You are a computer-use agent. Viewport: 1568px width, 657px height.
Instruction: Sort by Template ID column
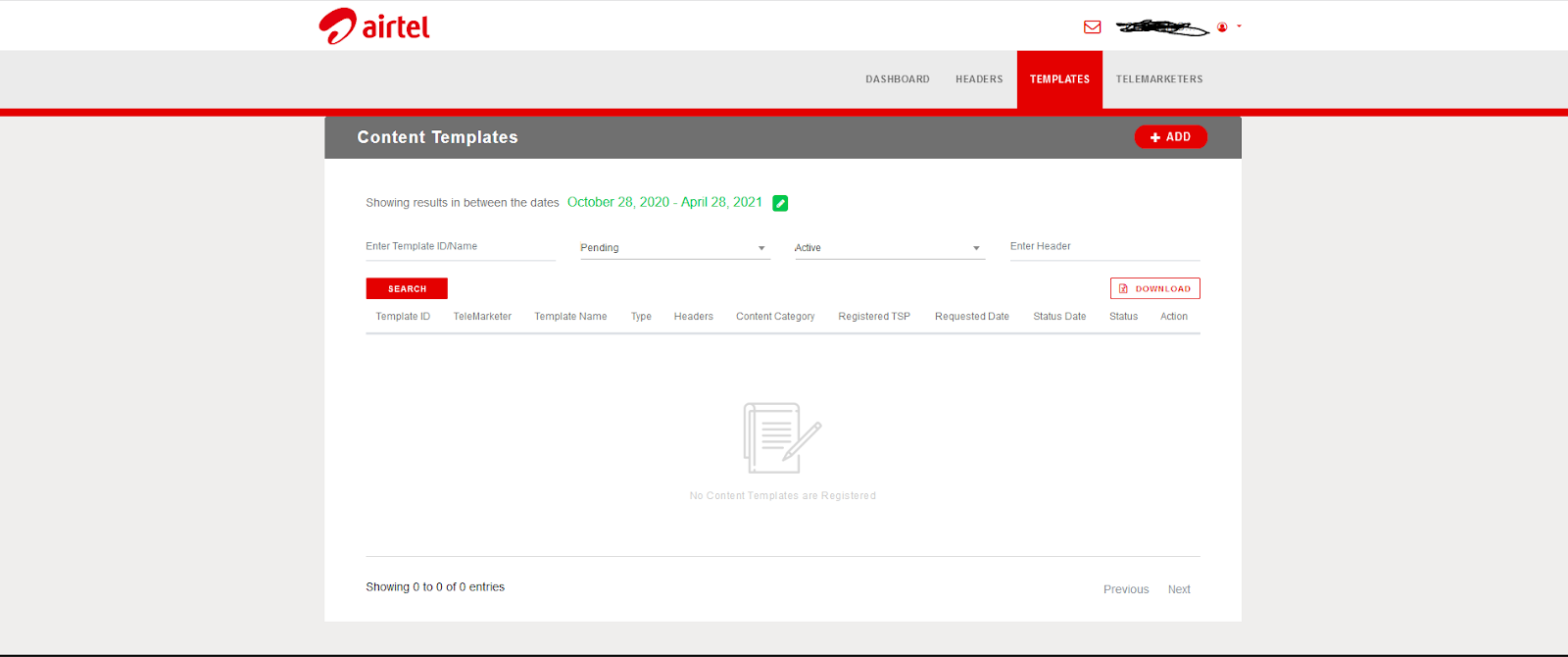(403, 317)
